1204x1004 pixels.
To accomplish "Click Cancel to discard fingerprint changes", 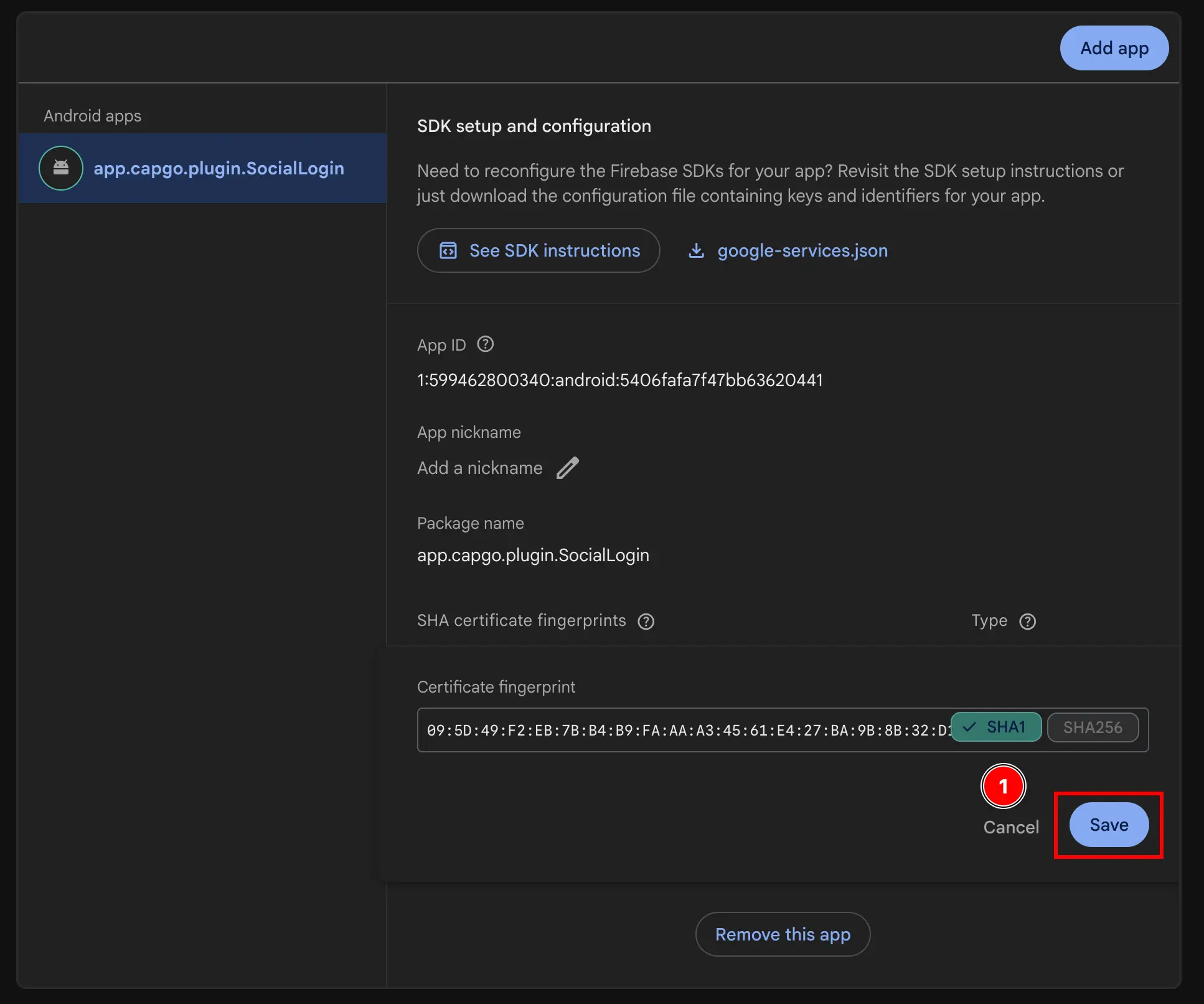I will click(x=1010, y=827).
